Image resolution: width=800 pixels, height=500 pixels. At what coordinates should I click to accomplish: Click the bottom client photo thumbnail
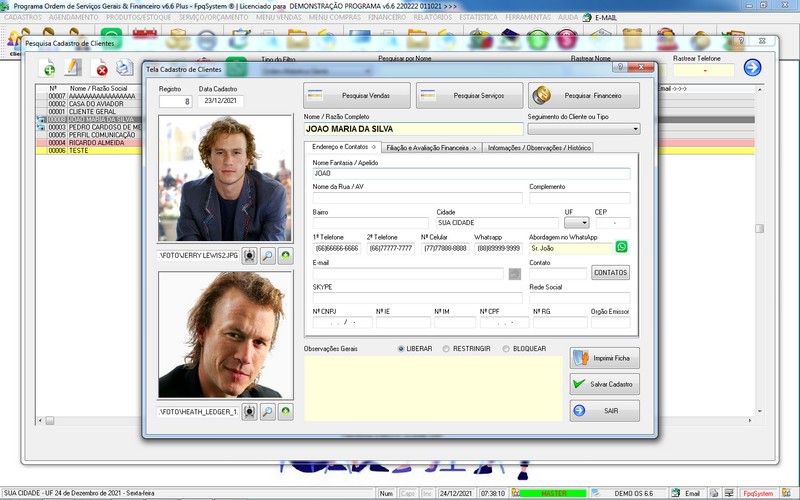pyautogui.click(x=225, y=335)
